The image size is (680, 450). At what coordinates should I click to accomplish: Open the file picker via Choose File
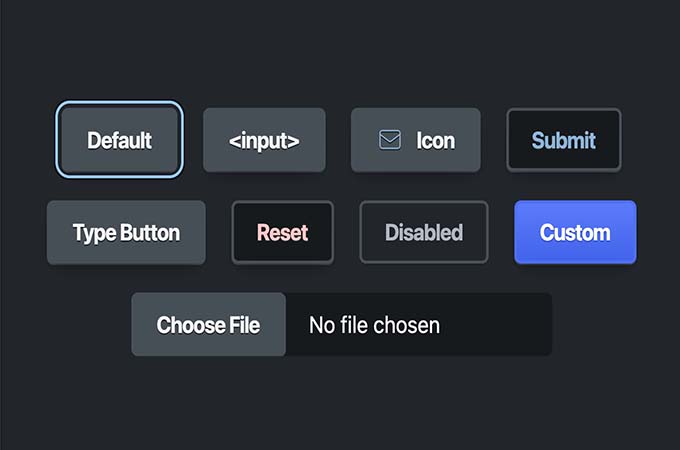point(208,325)
